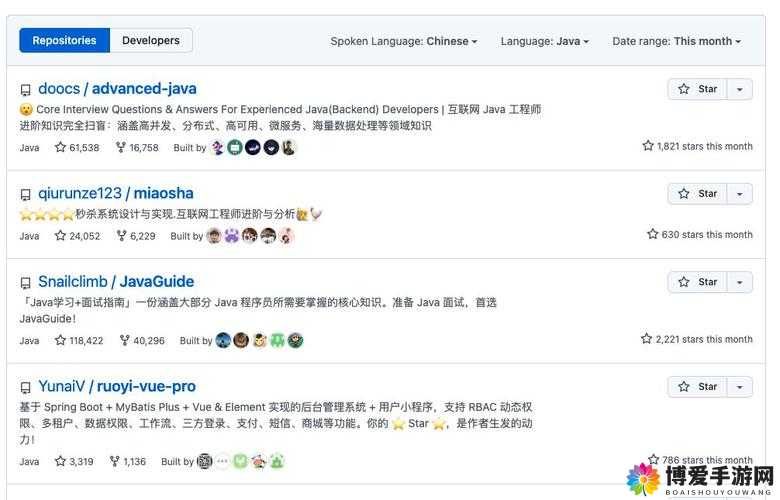Open last contributor avatar of miaosha

point(286,236)
